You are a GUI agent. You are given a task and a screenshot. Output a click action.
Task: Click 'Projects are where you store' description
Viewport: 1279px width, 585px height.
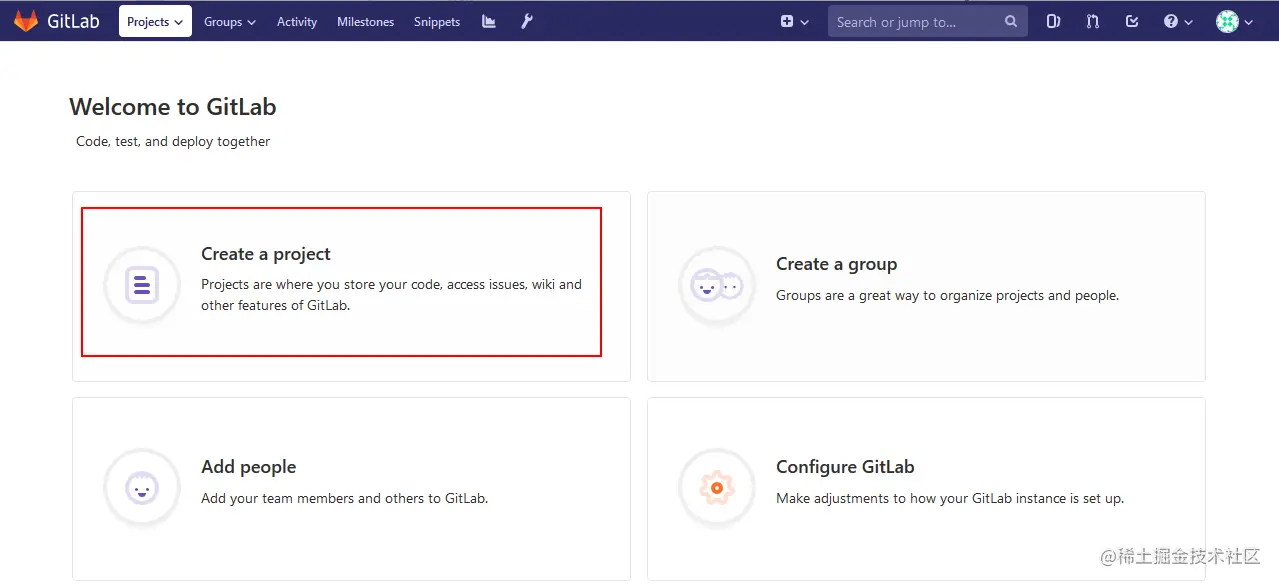pyautogui.click(x=391, y=295)
